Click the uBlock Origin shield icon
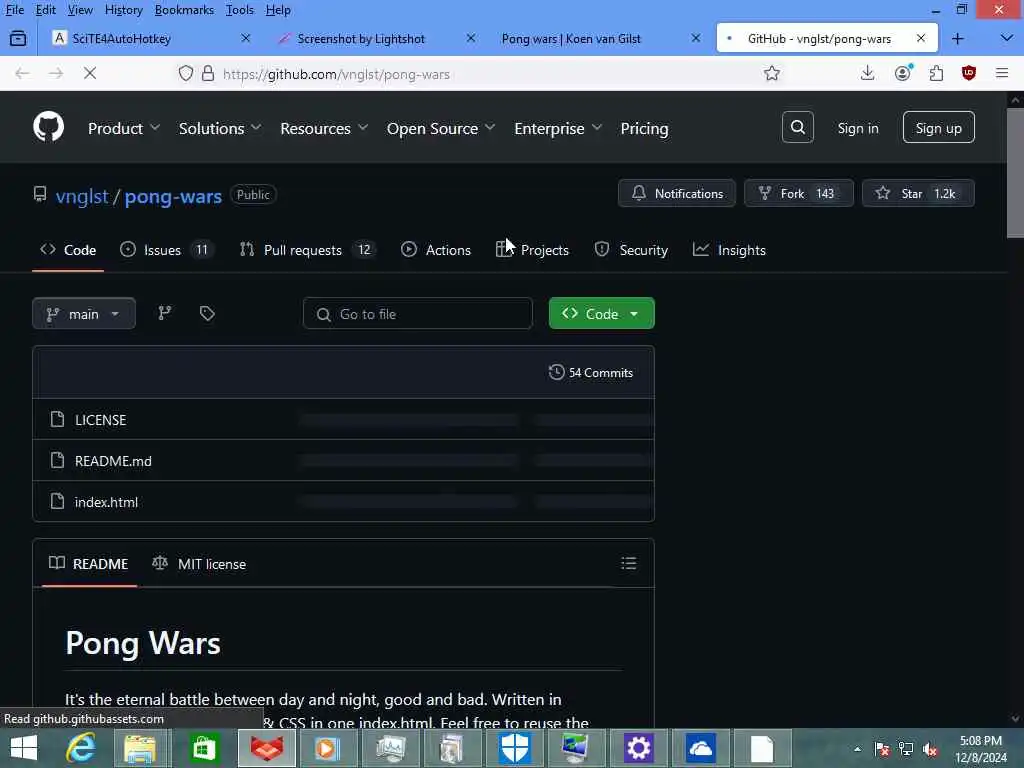1024x768 pixels. [x=969, y=73]
